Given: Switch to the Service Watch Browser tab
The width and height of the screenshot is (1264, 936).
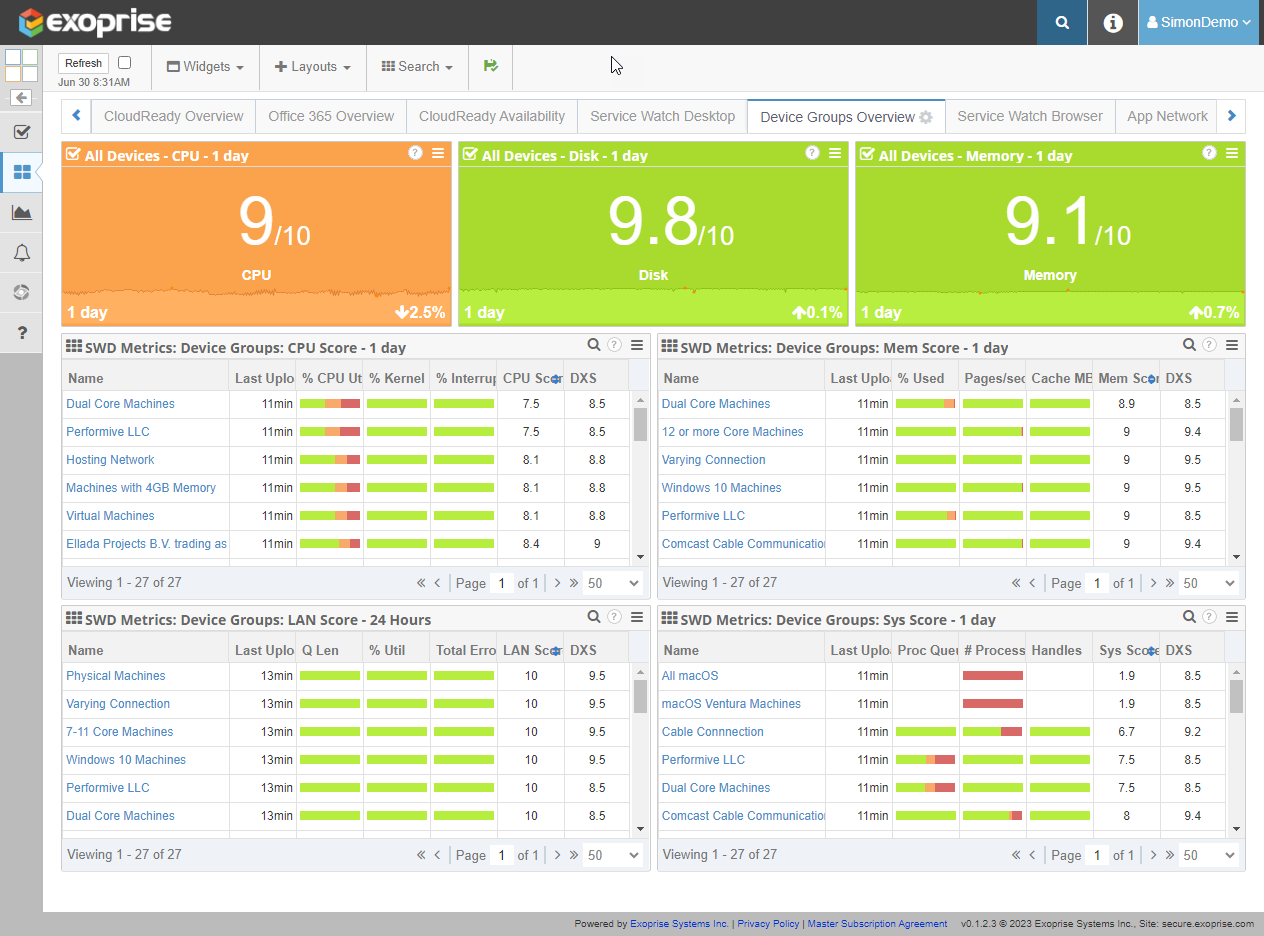Looking at the screenshot, I should click(x=1029, y=116).
